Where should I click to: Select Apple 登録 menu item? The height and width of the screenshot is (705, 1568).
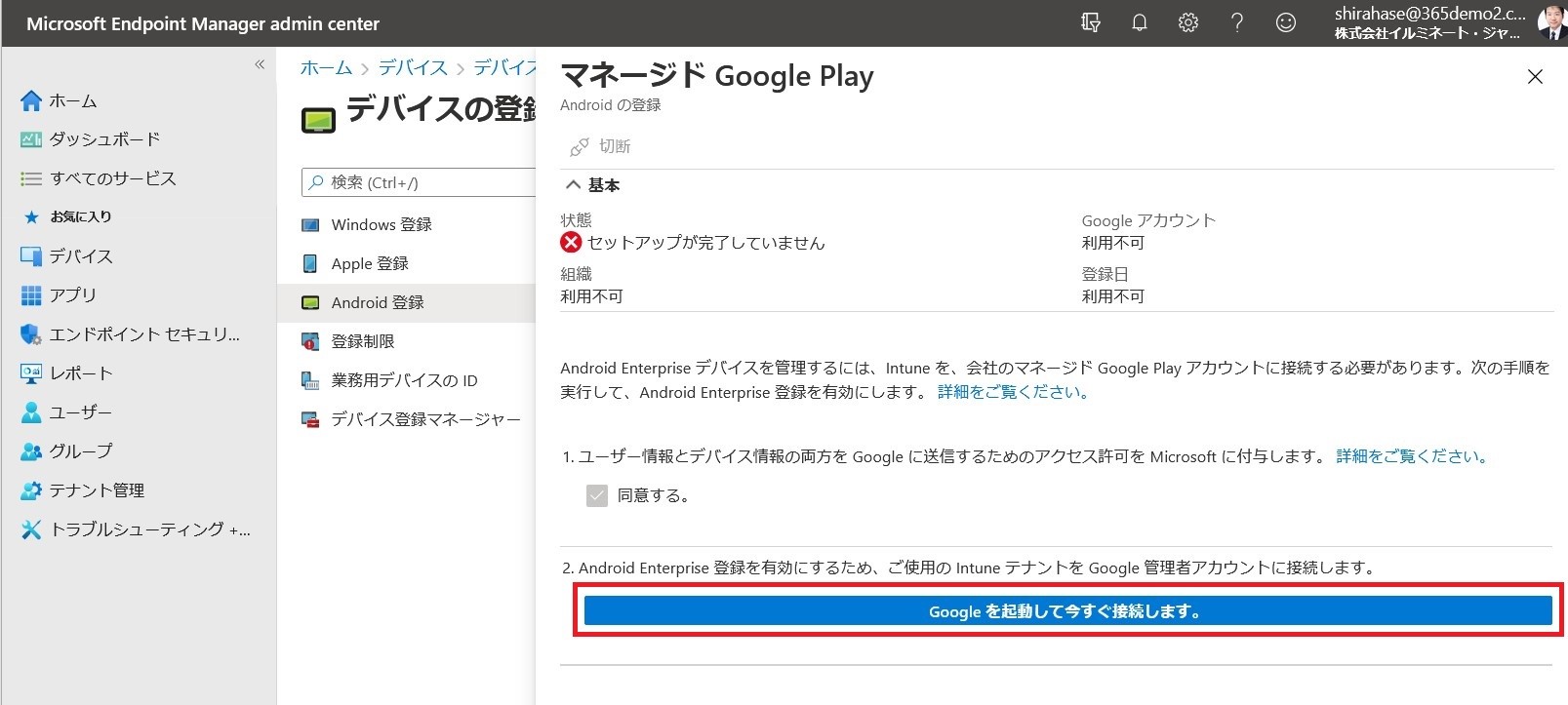(370, 264)
